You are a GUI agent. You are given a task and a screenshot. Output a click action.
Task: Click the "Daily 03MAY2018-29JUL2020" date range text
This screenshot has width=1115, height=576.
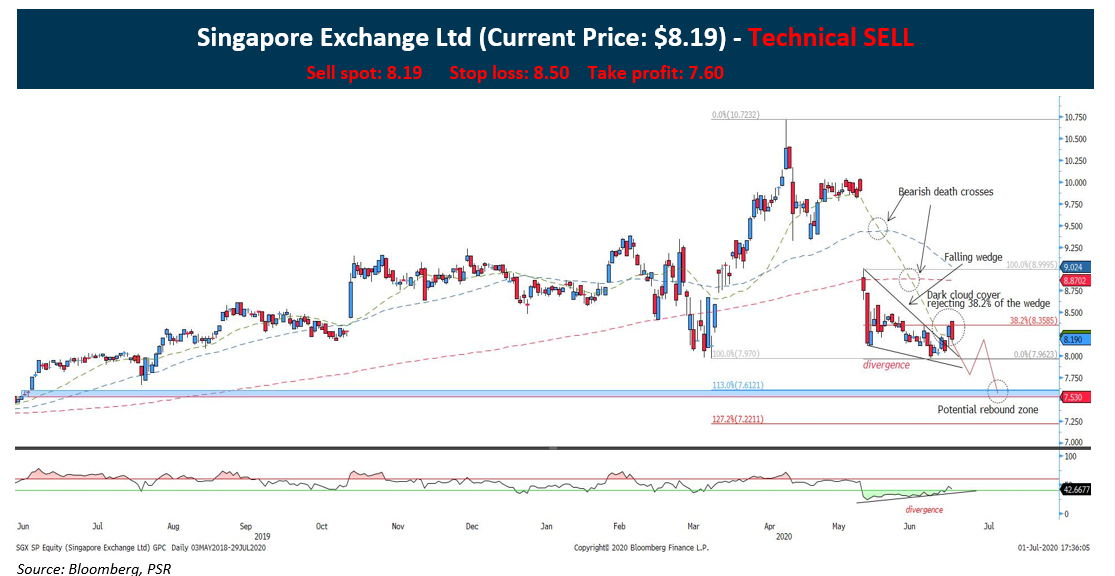[x=220, y=548]
